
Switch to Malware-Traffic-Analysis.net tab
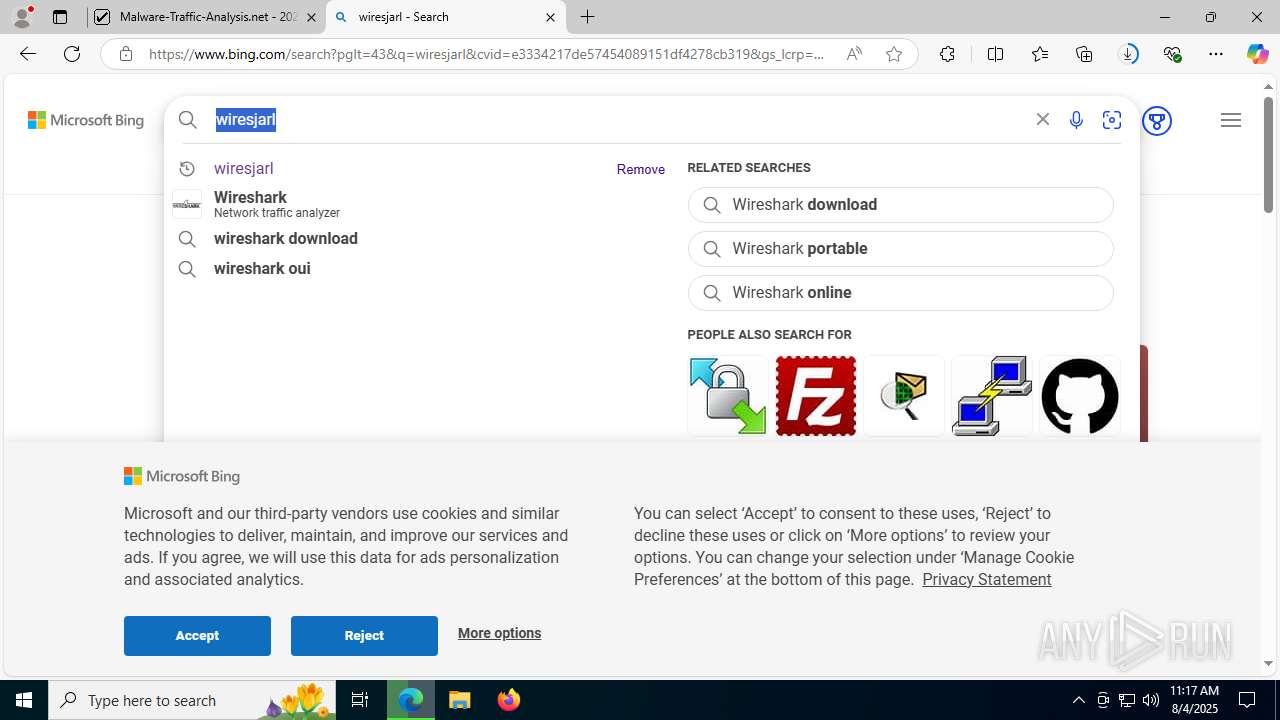[206, 17]
